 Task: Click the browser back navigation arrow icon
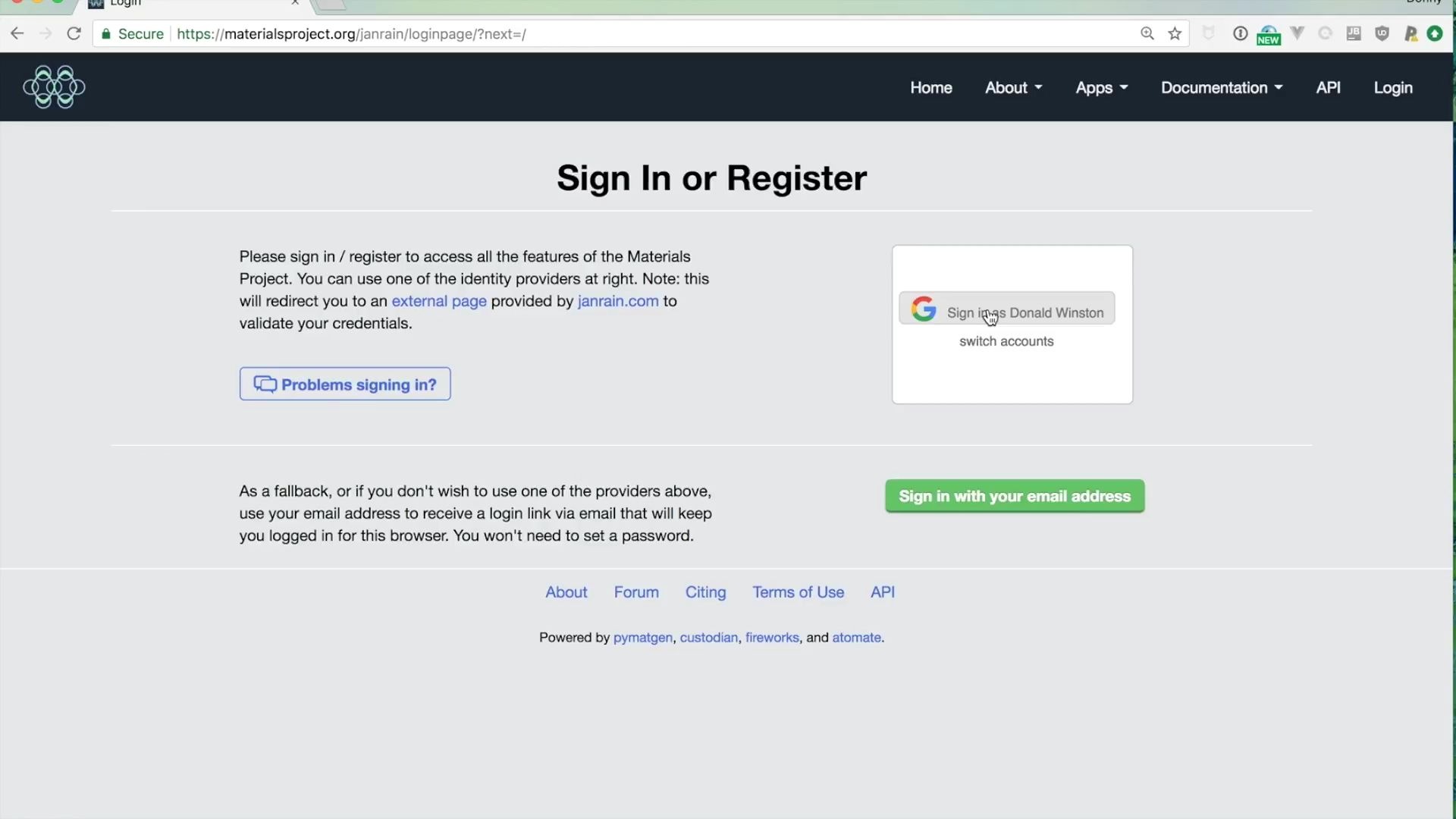(x=17, y=33)
